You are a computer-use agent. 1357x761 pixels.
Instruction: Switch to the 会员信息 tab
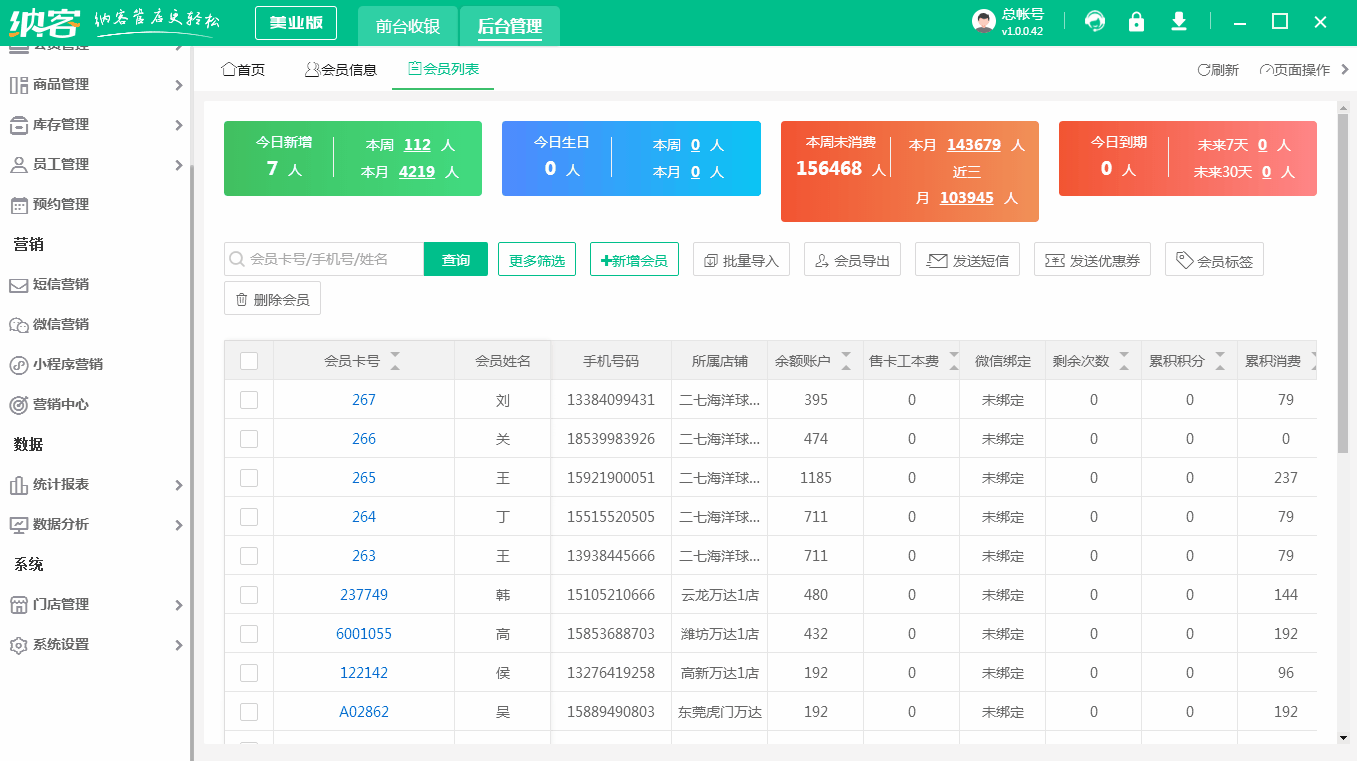click(338, 69)
